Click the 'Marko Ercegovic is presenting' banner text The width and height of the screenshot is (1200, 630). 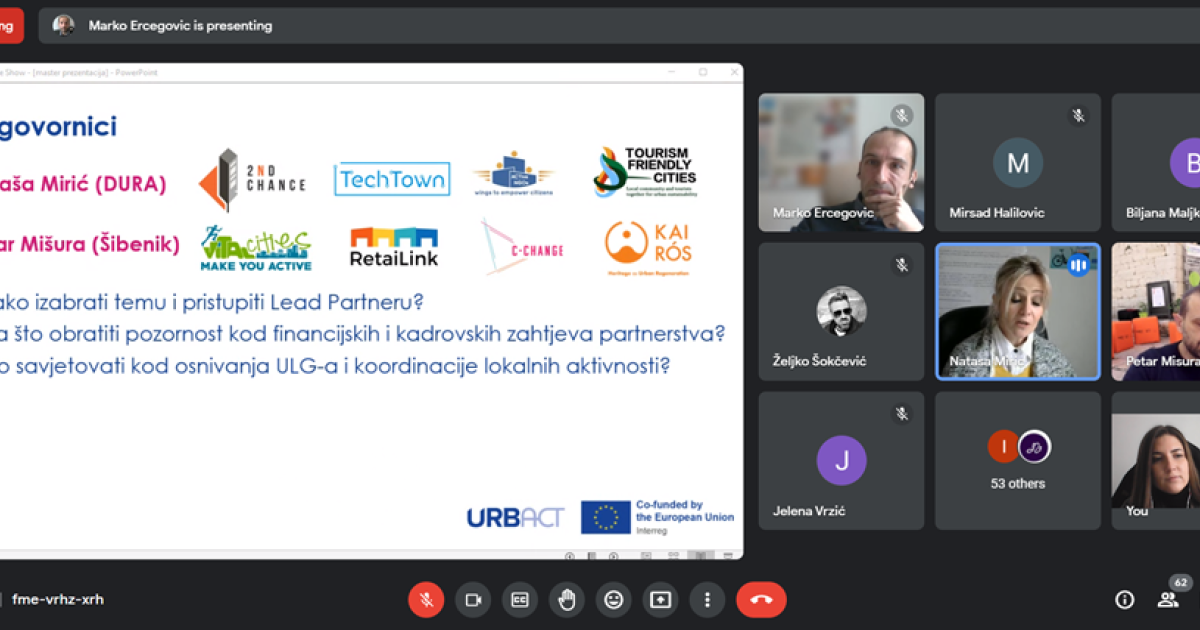[x=180, y=26]
